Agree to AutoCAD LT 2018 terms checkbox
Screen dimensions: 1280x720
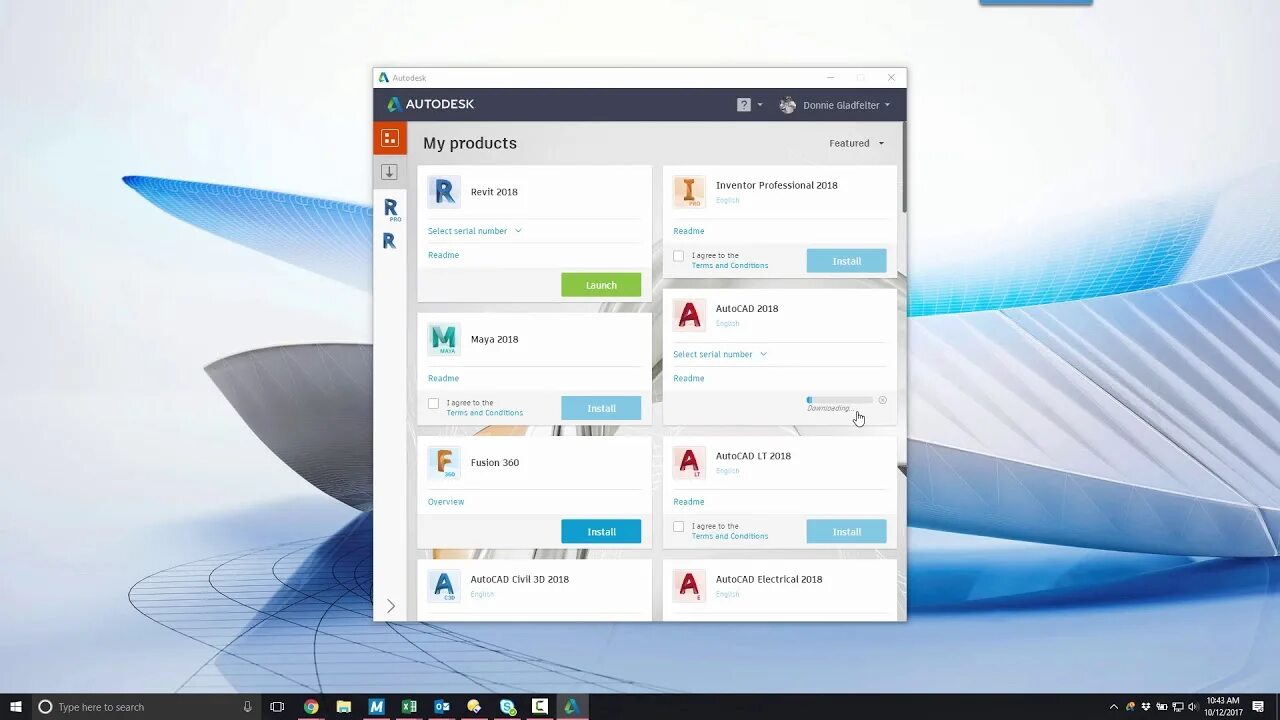coord(679,527)
